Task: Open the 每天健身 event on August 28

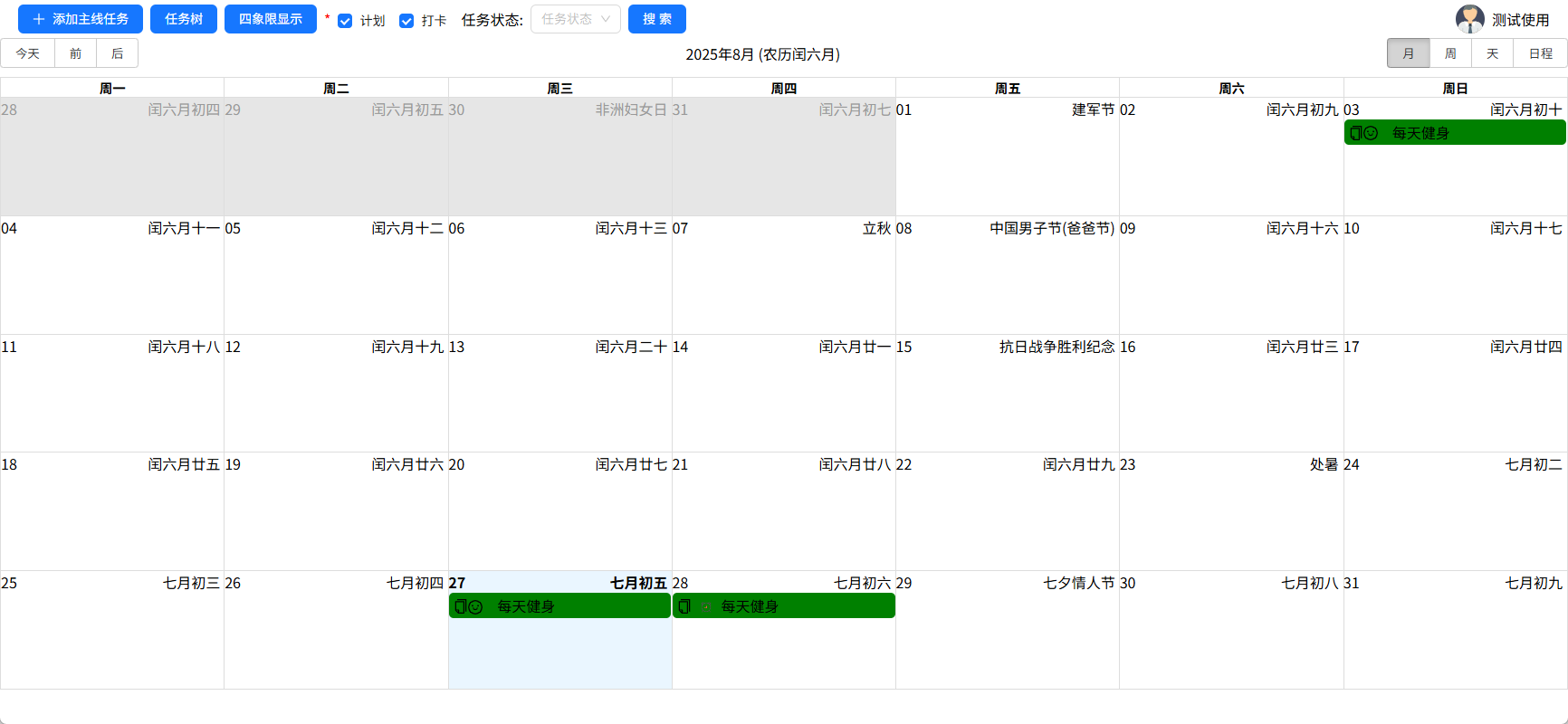Action: [x=784, y=606]
